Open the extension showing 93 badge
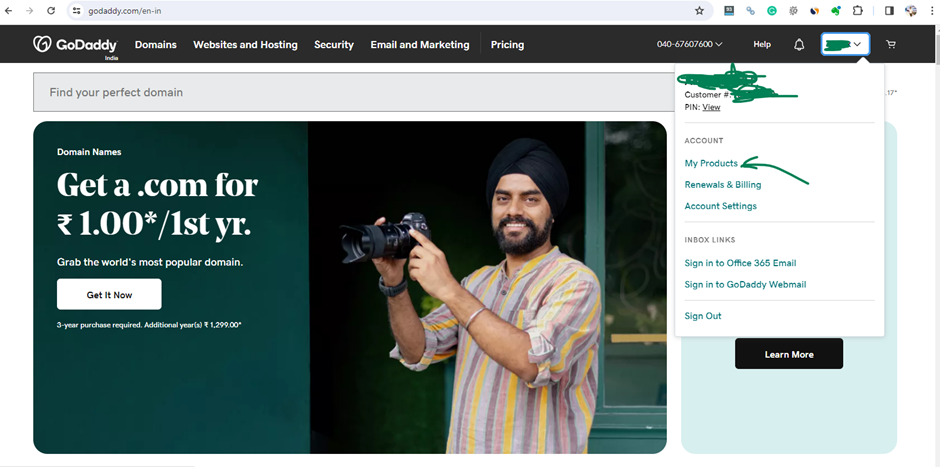 (x=729, y=11)
